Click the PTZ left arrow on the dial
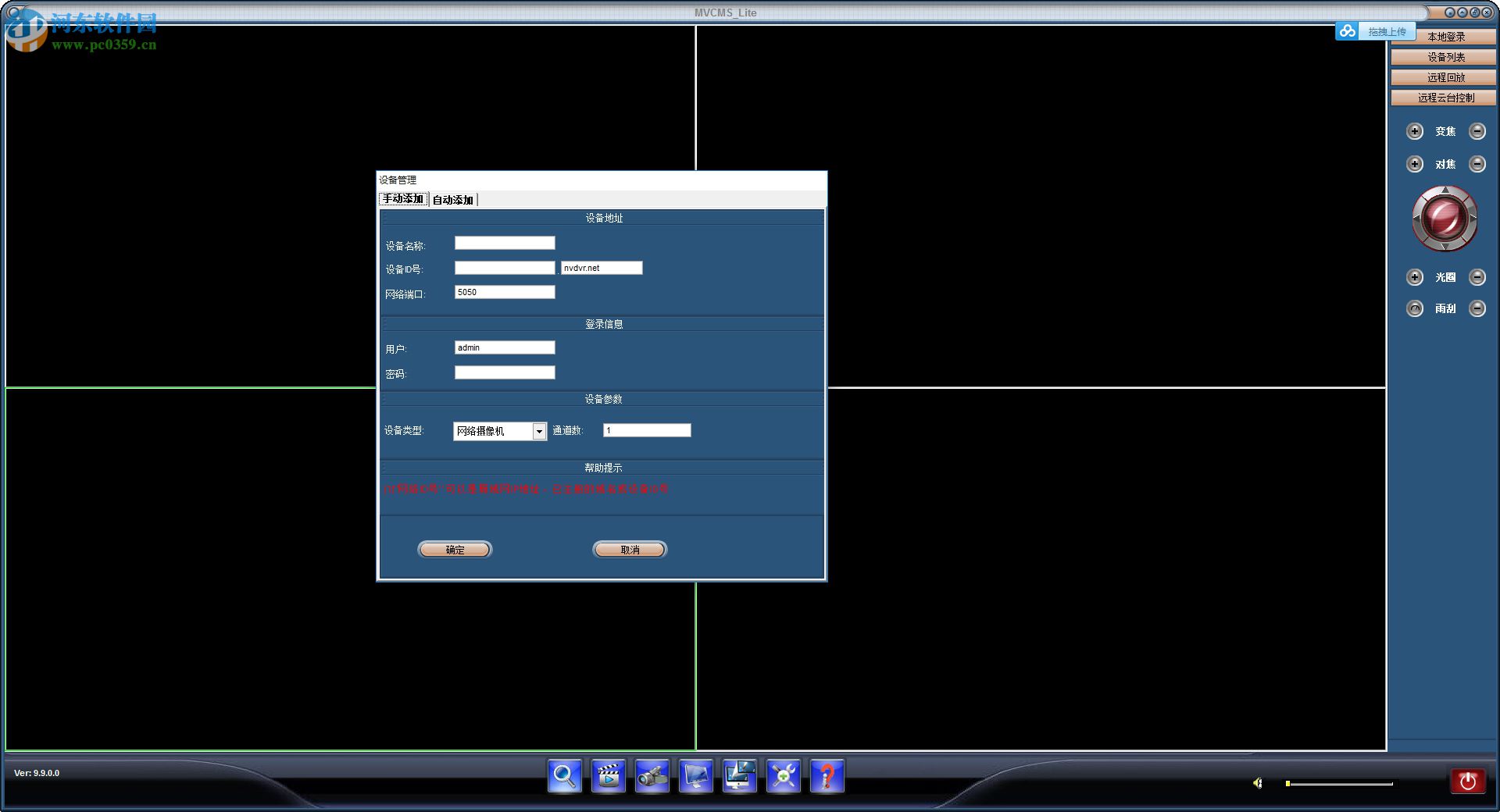The width and height of the screenshot is (1500, 812). tap(1416, 219)
